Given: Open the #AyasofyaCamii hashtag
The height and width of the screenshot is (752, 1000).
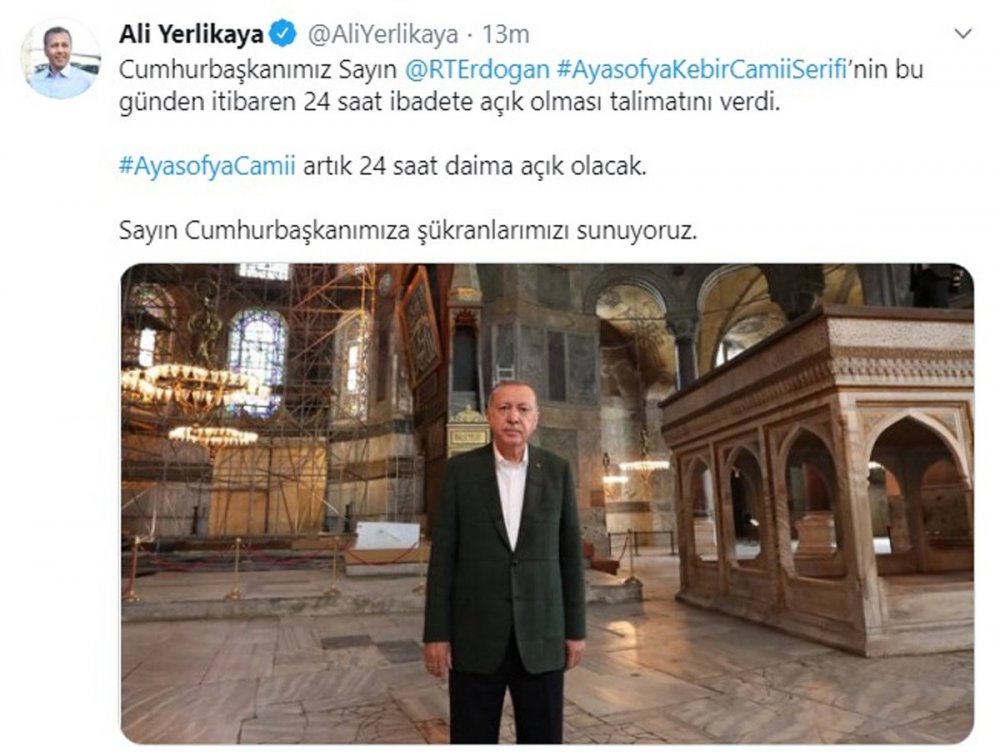Looking at the screenshot, I should pyautogui.click(x=207, y=166).
